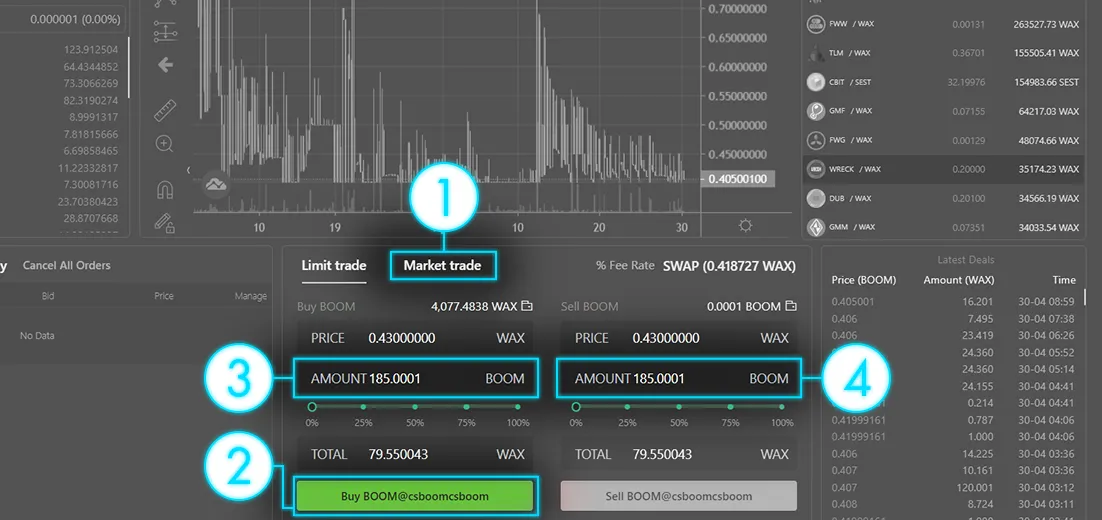The image size is (1102, 520).
Task: Switch to the Market trade tab
Action: 443,266
